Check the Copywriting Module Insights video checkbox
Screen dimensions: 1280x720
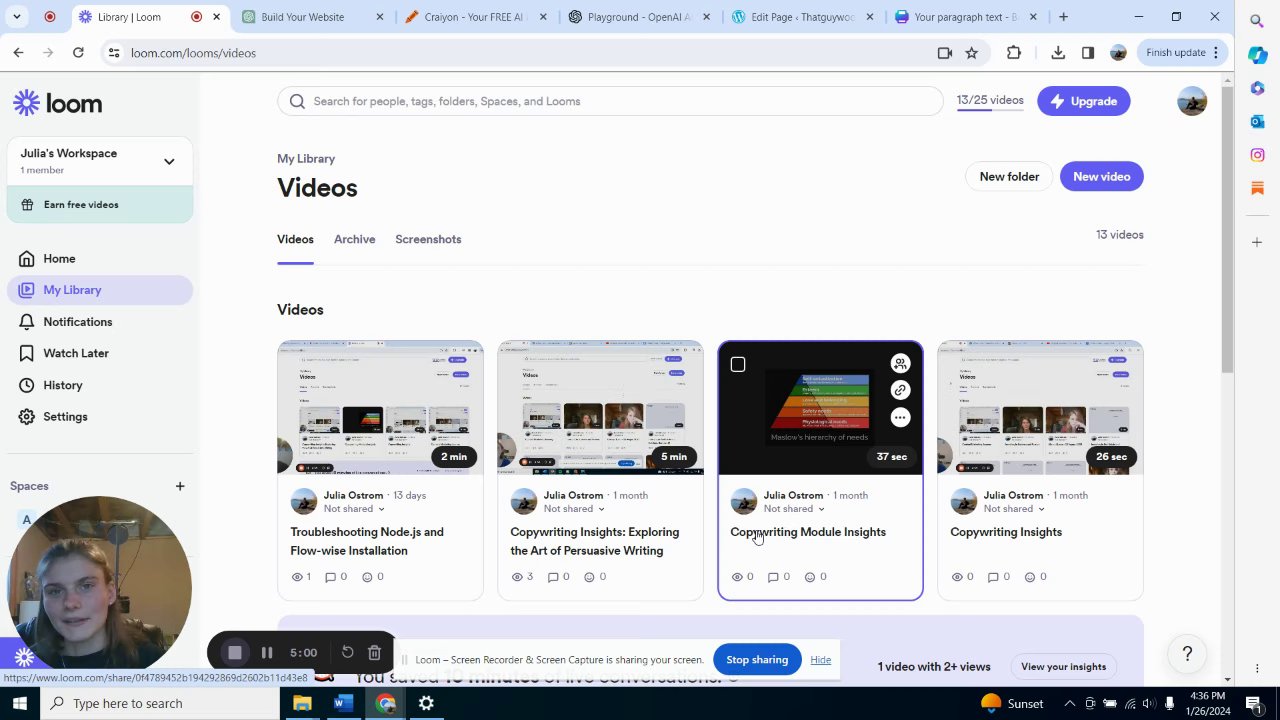click(738, 365)
